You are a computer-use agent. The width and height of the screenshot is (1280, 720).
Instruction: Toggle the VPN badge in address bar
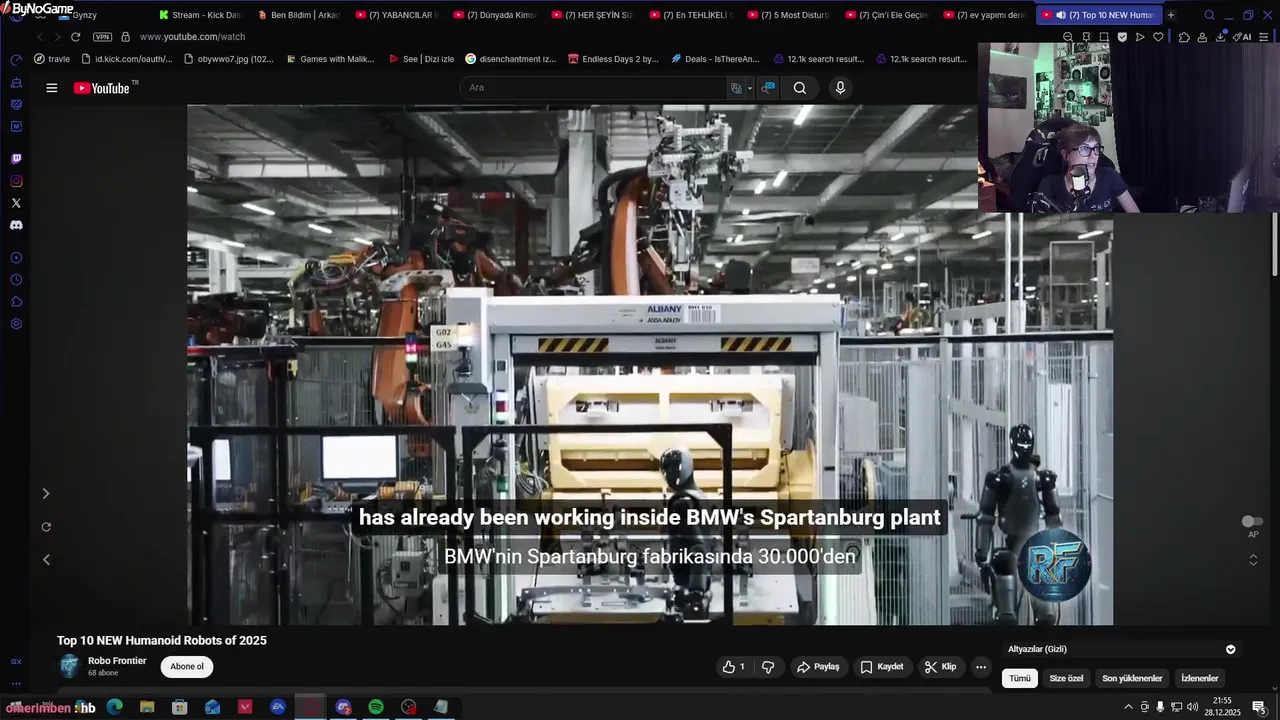[102, 37]
